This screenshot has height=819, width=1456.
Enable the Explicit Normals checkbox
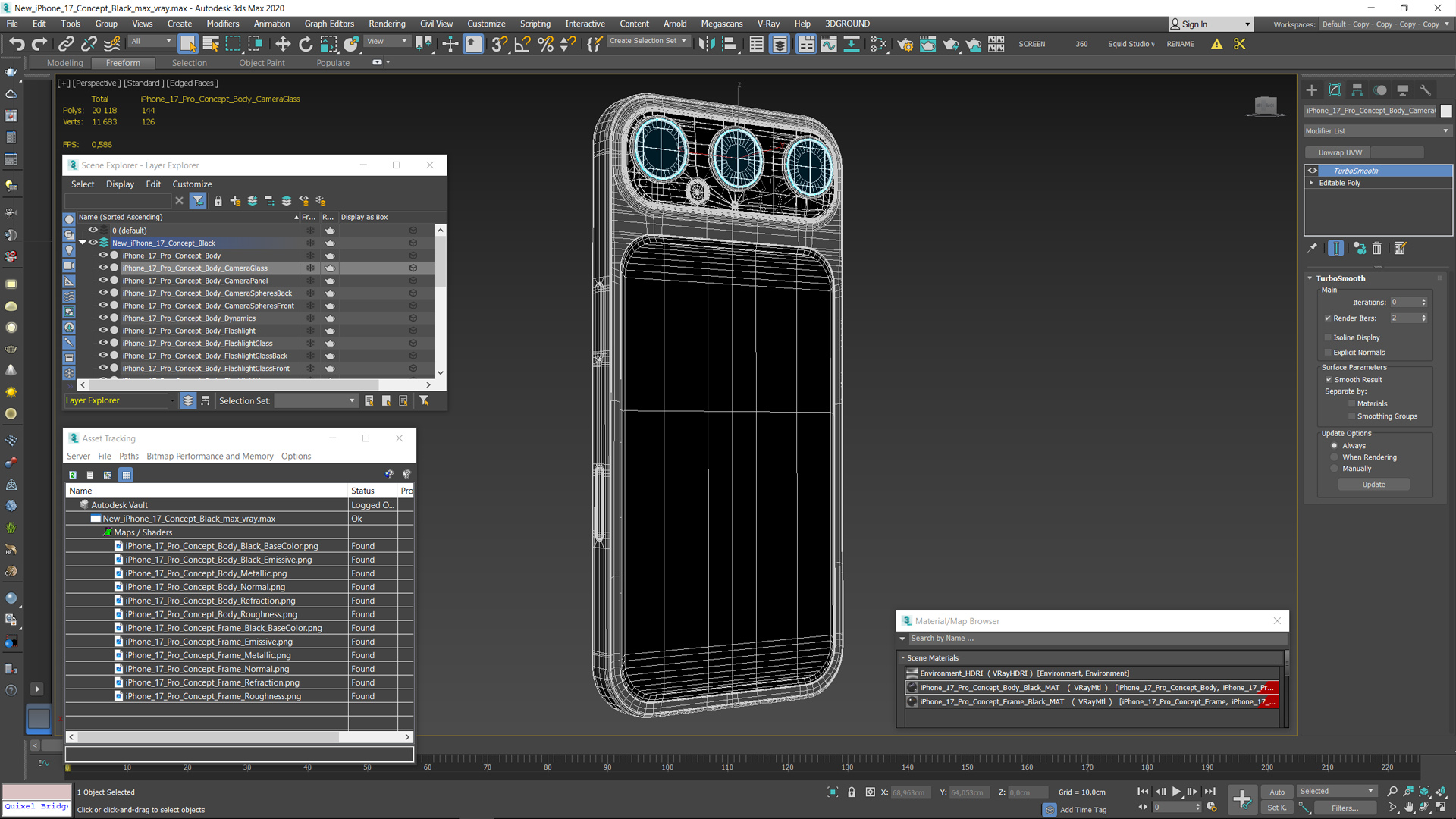1328,353
